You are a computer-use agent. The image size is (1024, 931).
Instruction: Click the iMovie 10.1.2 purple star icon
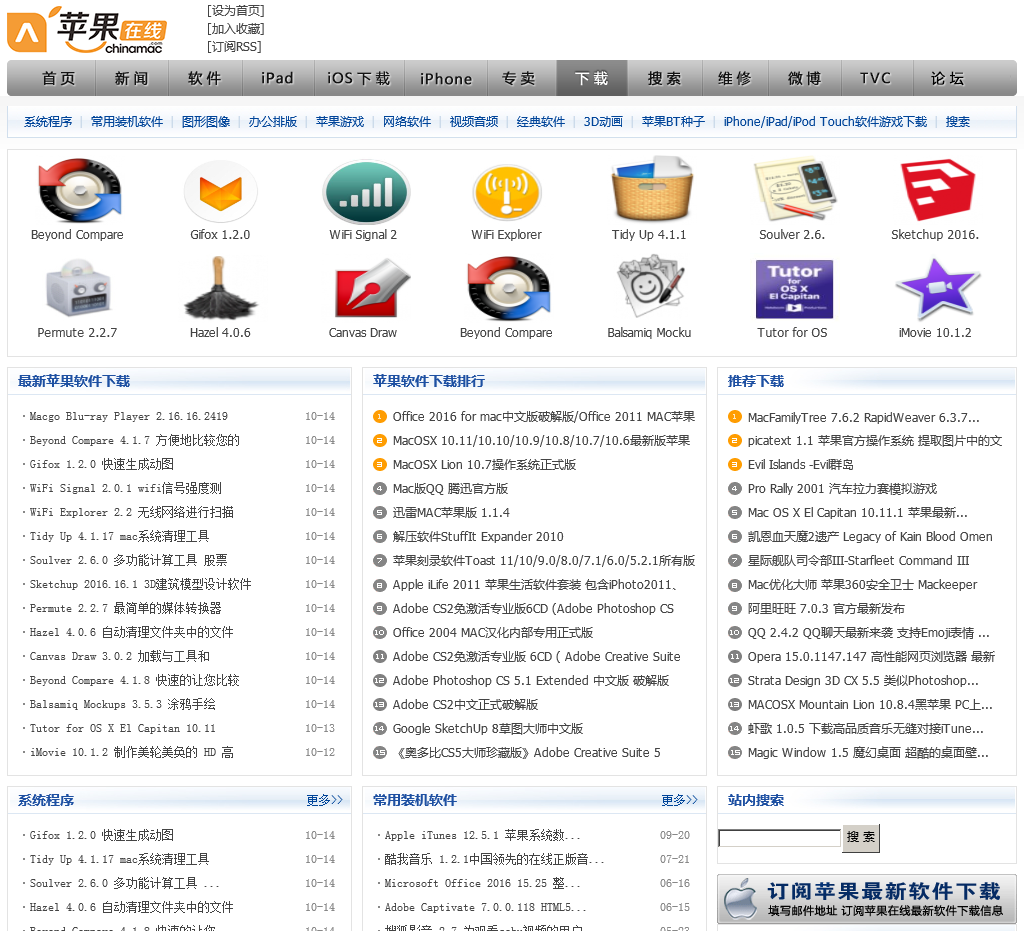coord(936,288)
